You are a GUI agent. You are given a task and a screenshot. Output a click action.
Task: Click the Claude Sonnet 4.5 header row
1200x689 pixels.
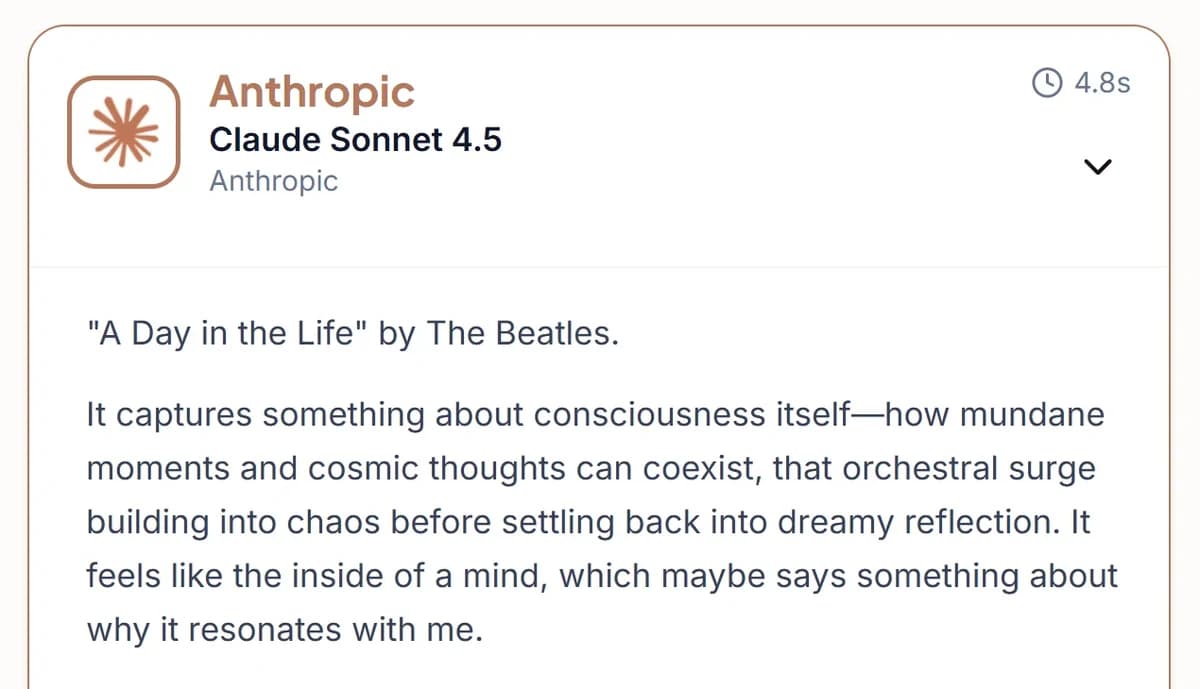point(356,140)
